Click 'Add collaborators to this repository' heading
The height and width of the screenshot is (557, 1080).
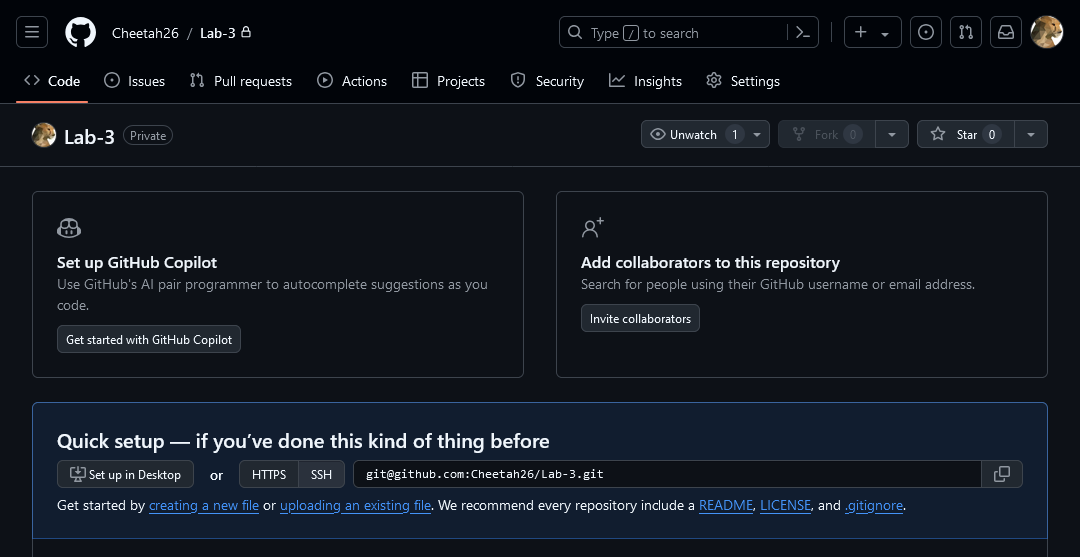click(710, 262)
